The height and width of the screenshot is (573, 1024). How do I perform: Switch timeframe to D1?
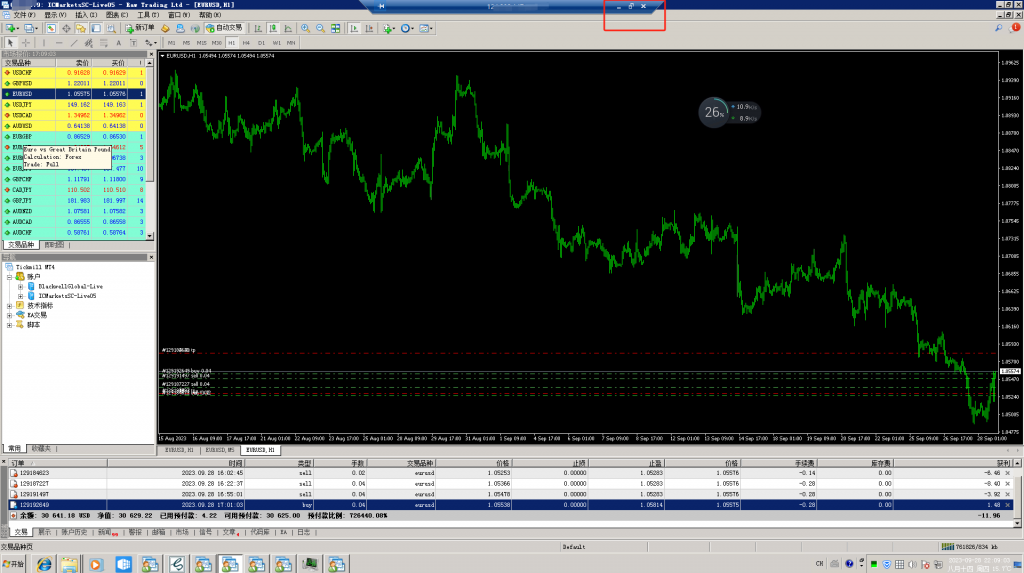261,42
